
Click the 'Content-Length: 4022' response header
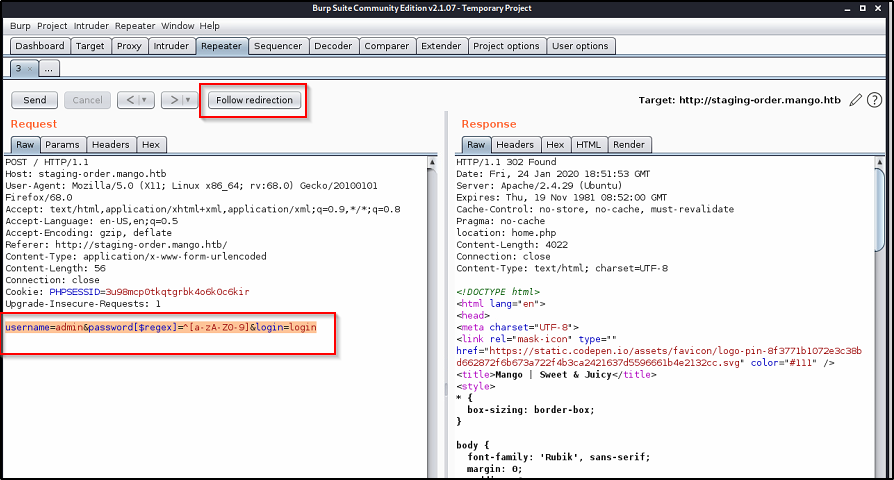click(511, 245)
